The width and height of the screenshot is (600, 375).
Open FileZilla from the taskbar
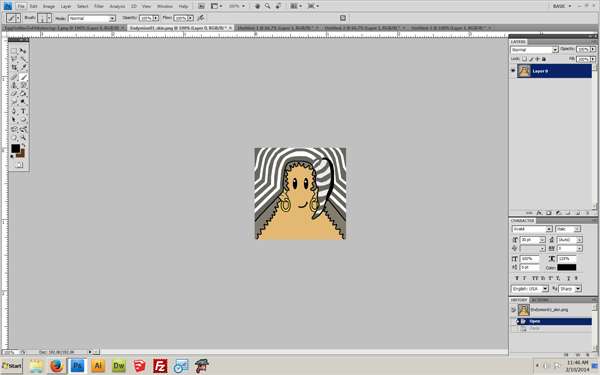click(160, 366)
